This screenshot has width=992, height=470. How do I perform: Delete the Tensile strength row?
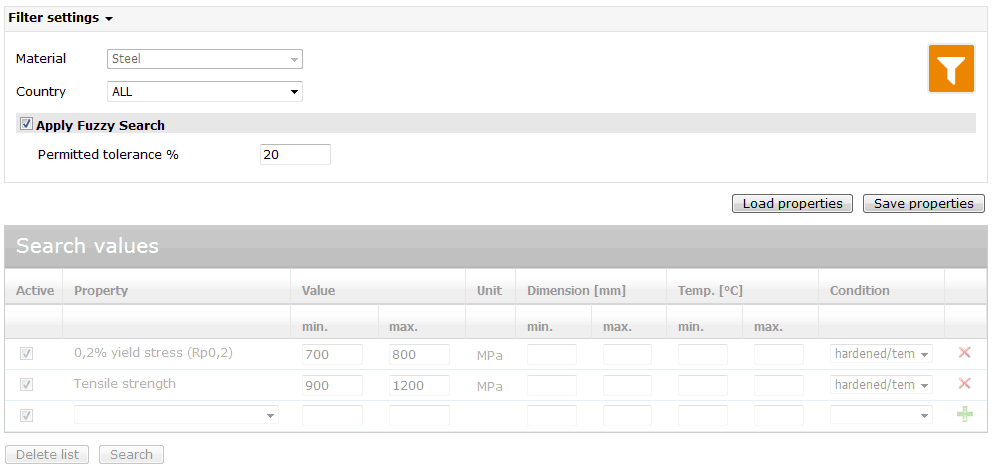point(964,384)
